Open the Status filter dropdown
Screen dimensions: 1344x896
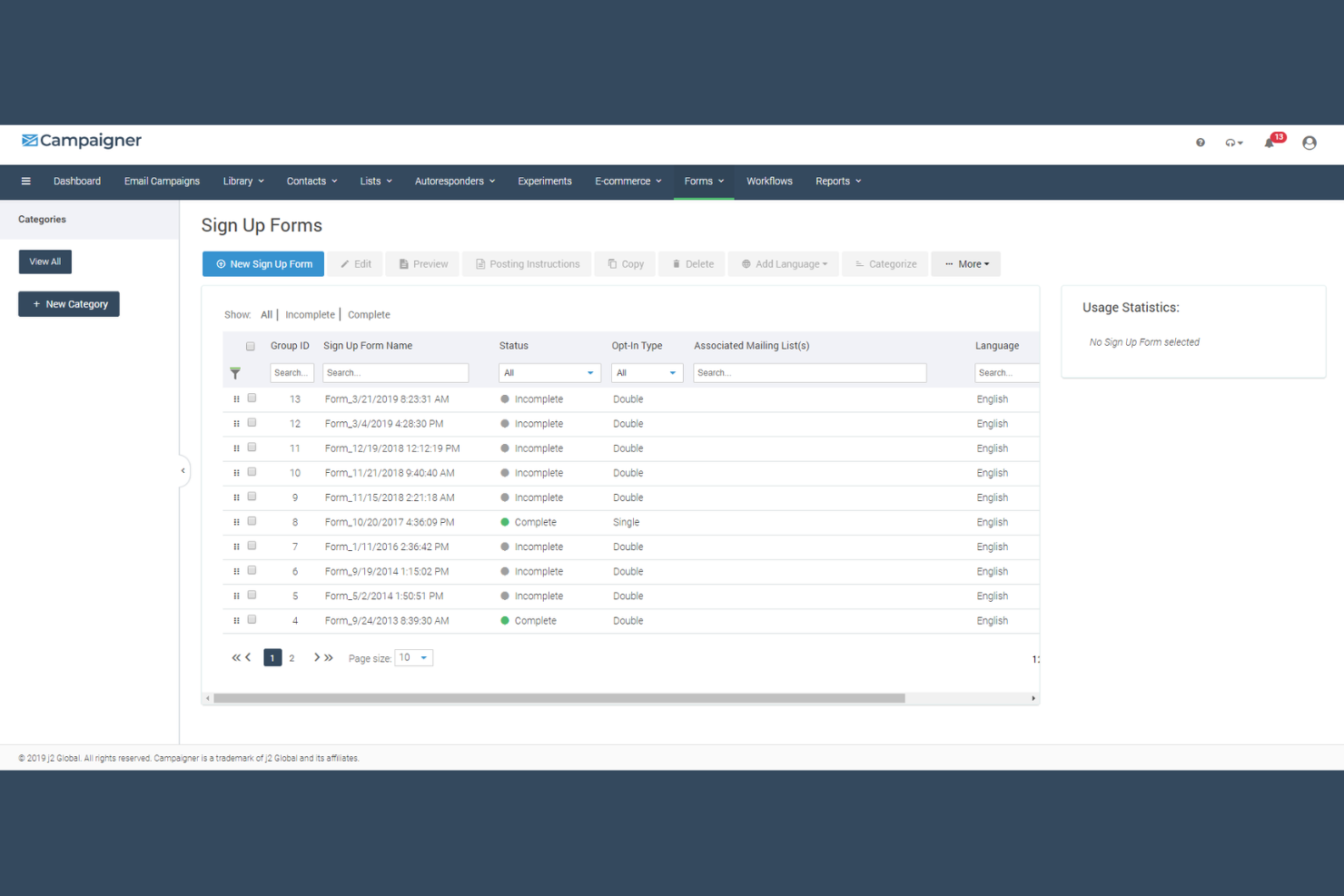(549, 373)
